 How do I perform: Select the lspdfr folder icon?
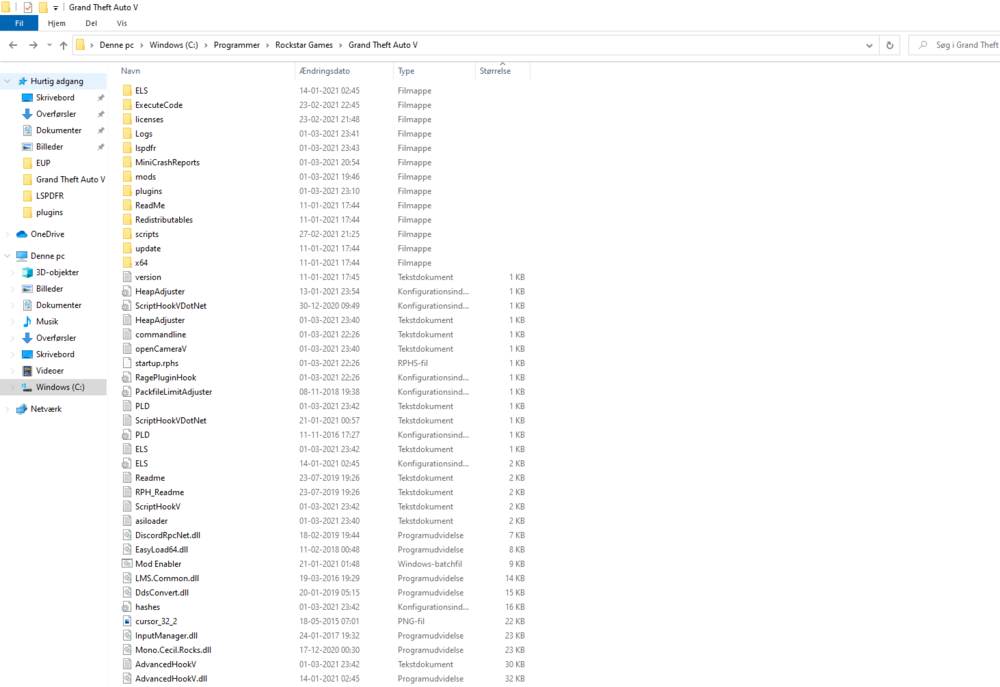click(127, 148)
